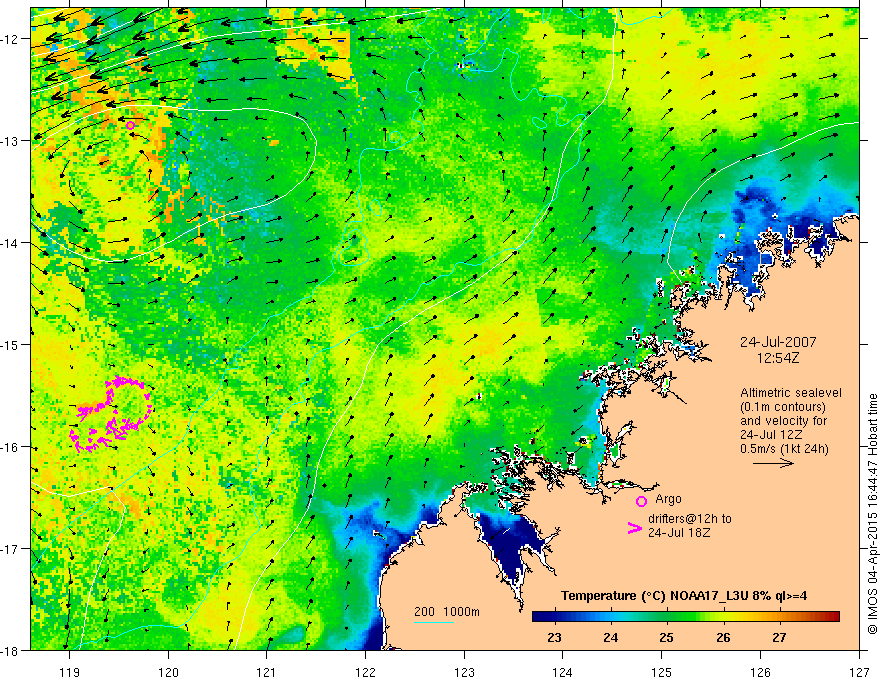
Task: Click the velocity scale reference arrow
Action: 773,463
